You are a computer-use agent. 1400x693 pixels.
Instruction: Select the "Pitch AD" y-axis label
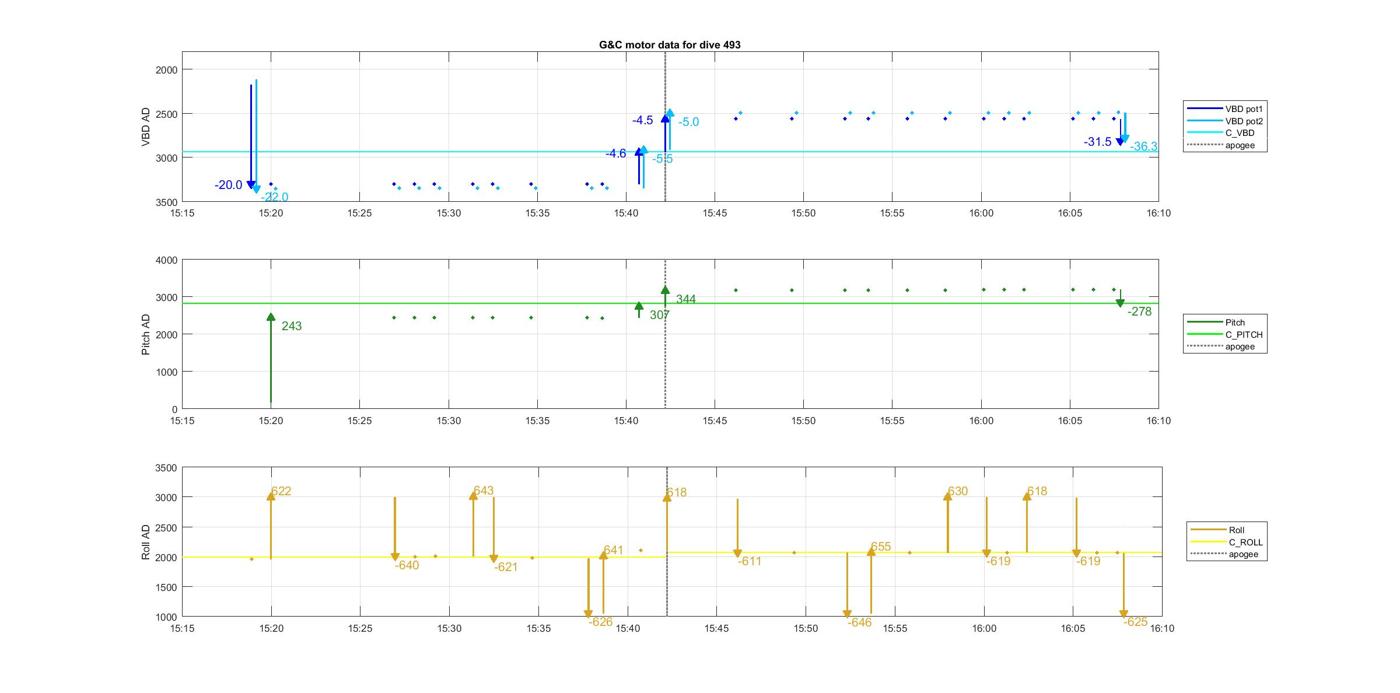146,334
